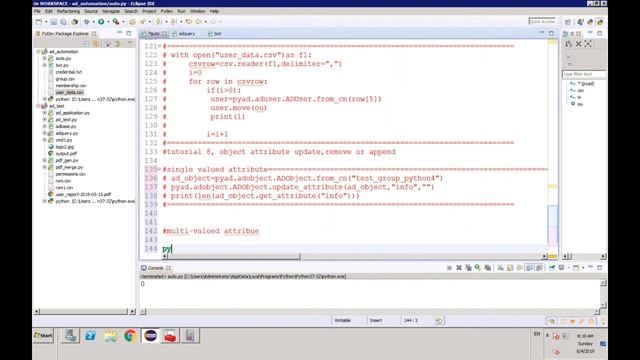
Task: Click Expand All icon in Outline
Action: [x=588, y=44]
